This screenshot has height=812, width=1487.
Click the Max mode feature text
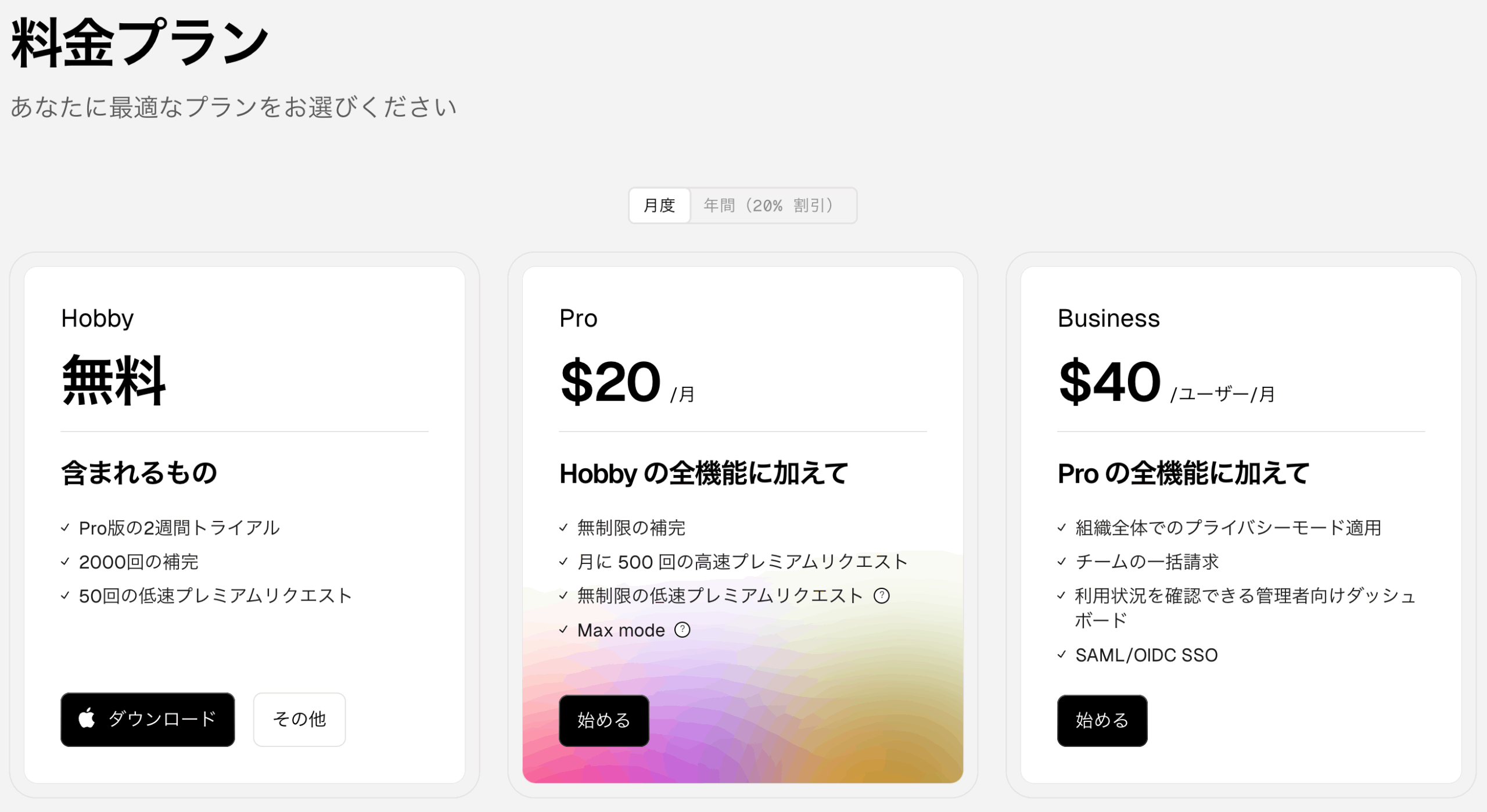621,630
